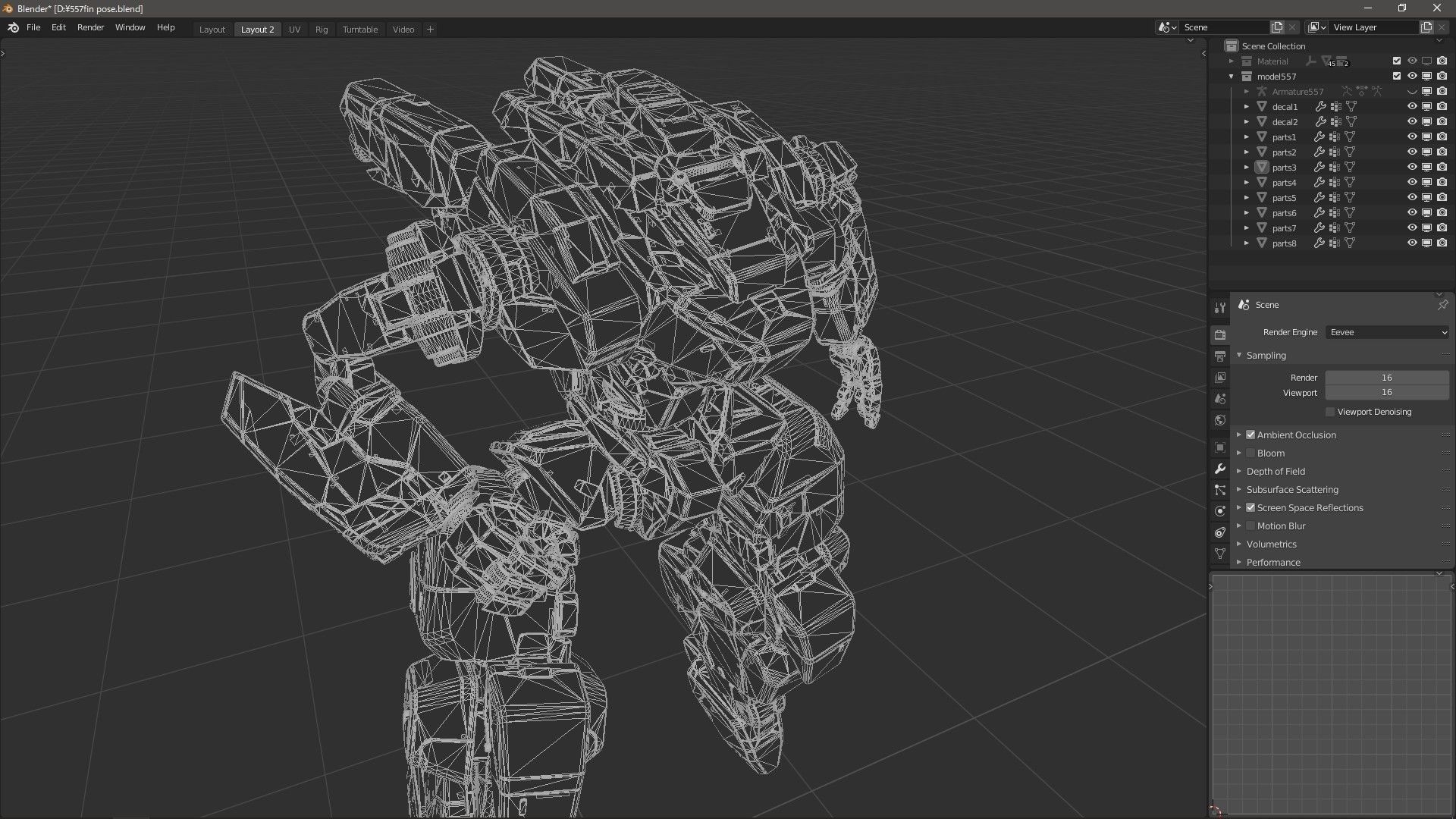This screenshot has width=1456, height=819.
Task: Collapse the Sampling panel
Action: (x=1239, y=355)
